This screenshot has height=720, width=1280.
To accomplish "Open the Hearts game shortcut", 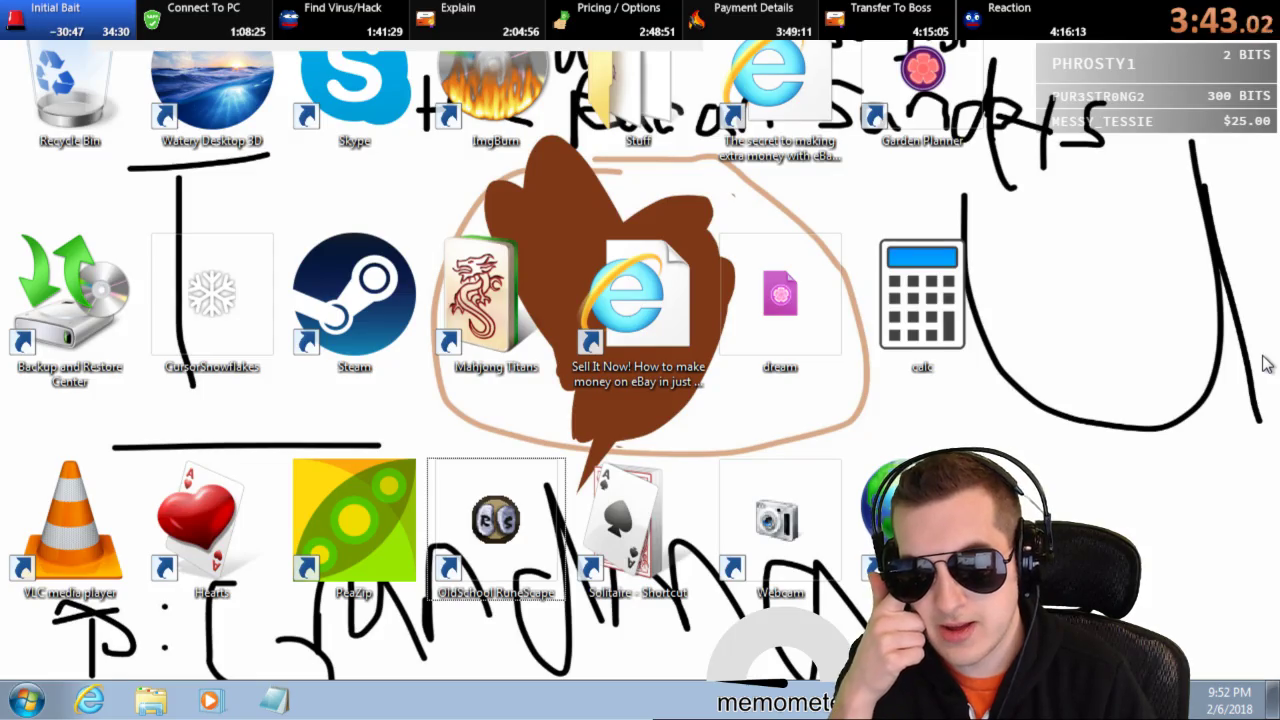I will coord(212,530).
